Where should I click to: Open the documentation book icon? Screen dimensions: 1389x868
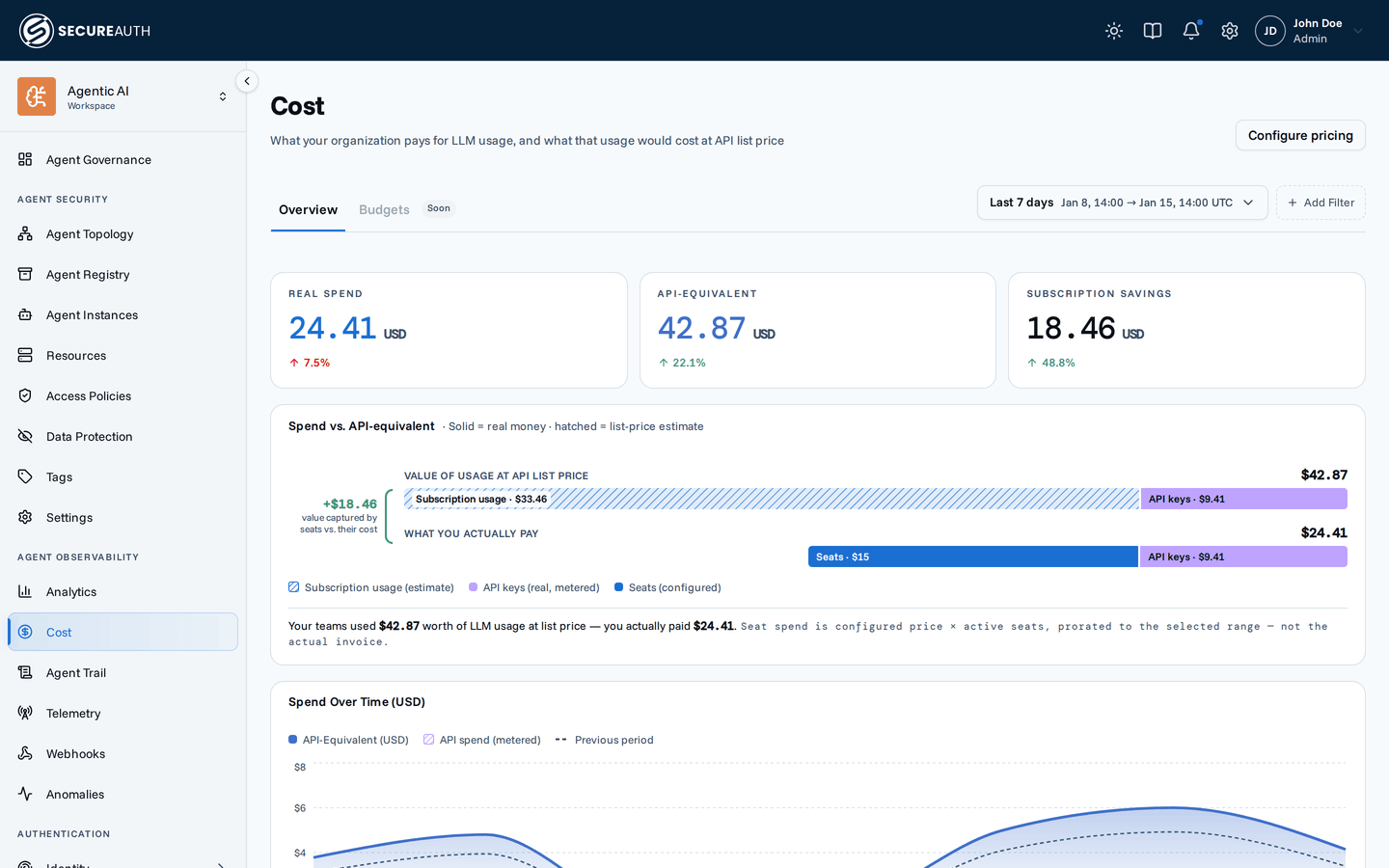1153,31
